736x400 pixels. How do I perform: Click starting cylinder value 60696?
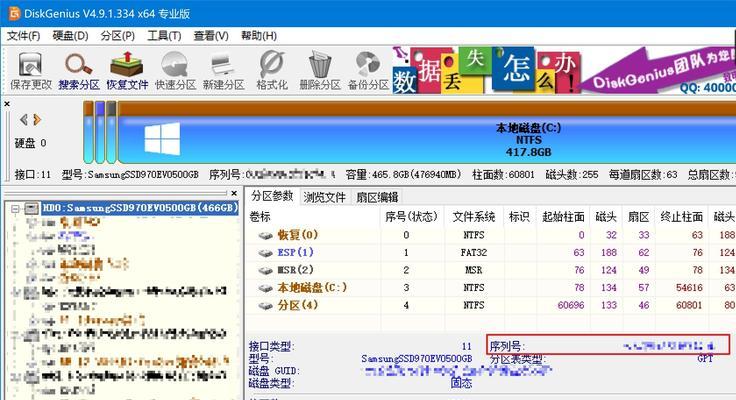click(x=571, y=306)
